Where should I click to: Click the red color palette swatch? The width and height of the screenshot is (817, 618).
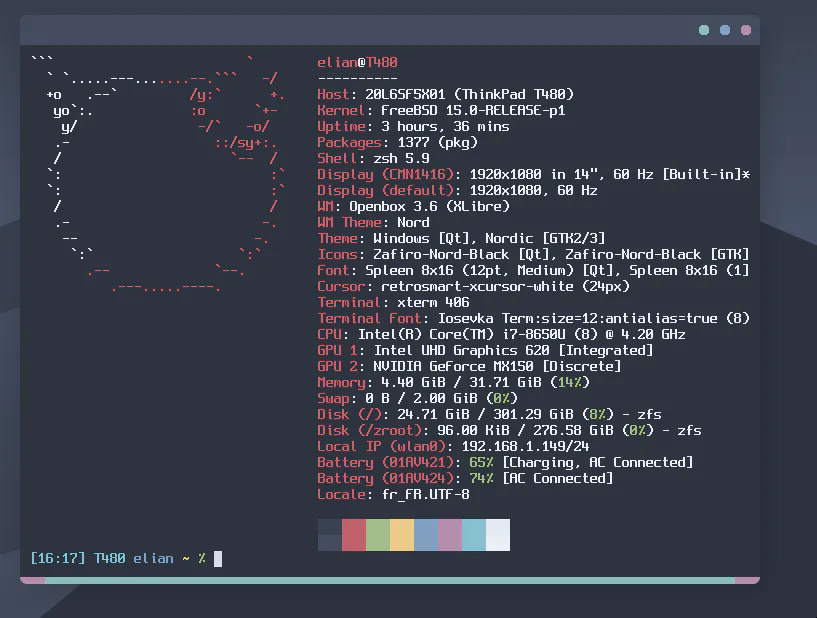click(x=354, y=535)
